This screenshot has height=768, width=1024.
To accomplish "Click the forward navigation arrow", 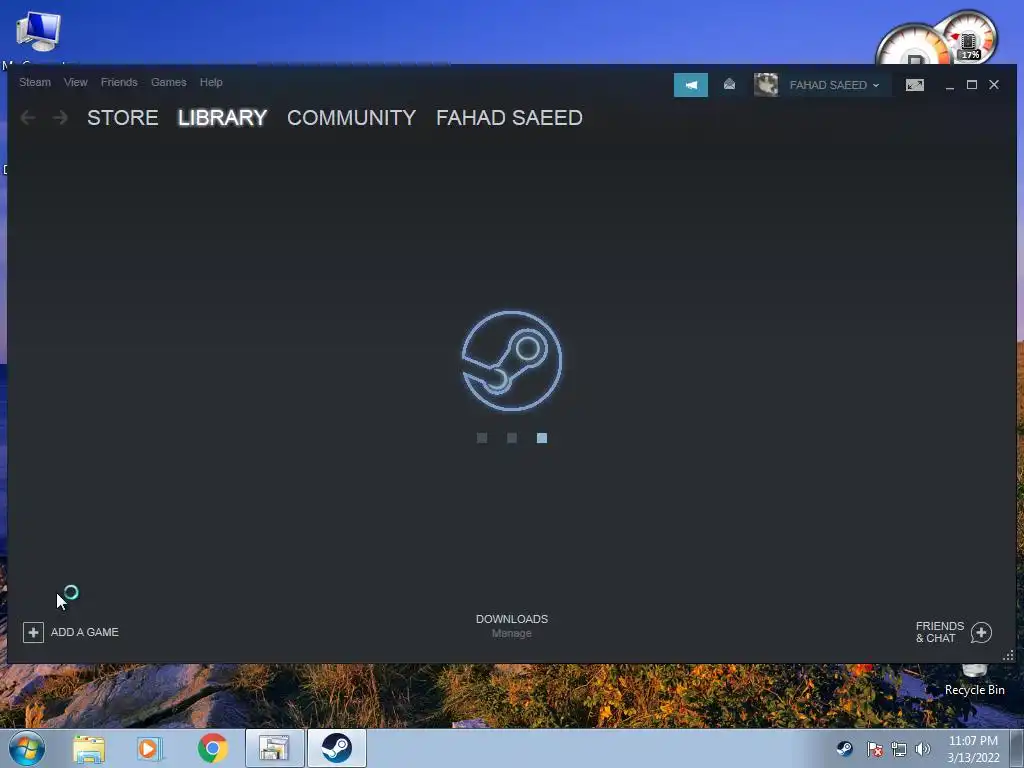I will pyautogui.click(x=60, y=118).
